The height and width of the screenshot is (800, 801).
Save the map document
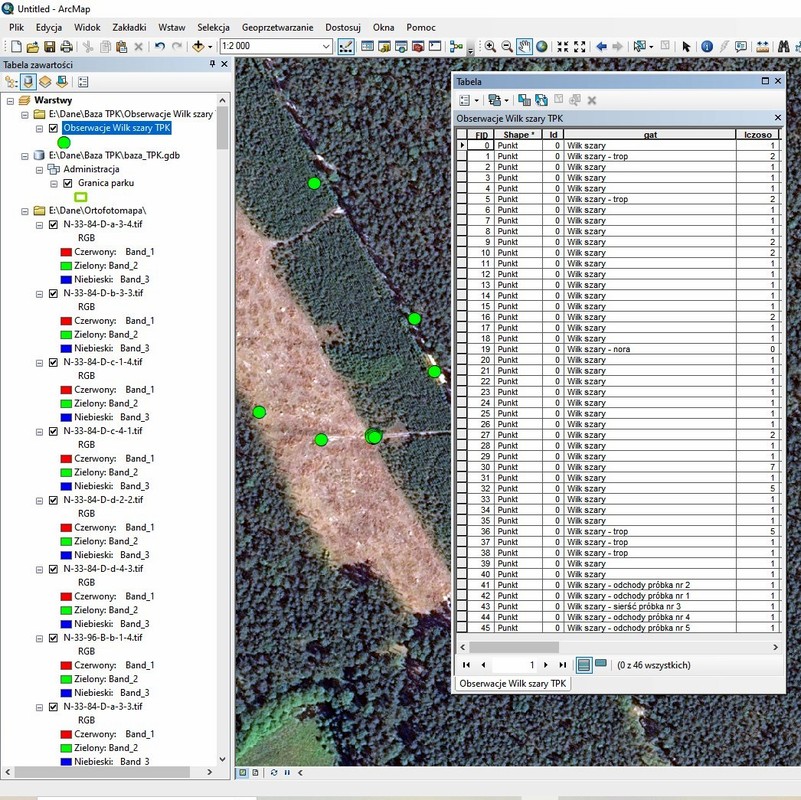pyautogui.click(x=49, y=46)
